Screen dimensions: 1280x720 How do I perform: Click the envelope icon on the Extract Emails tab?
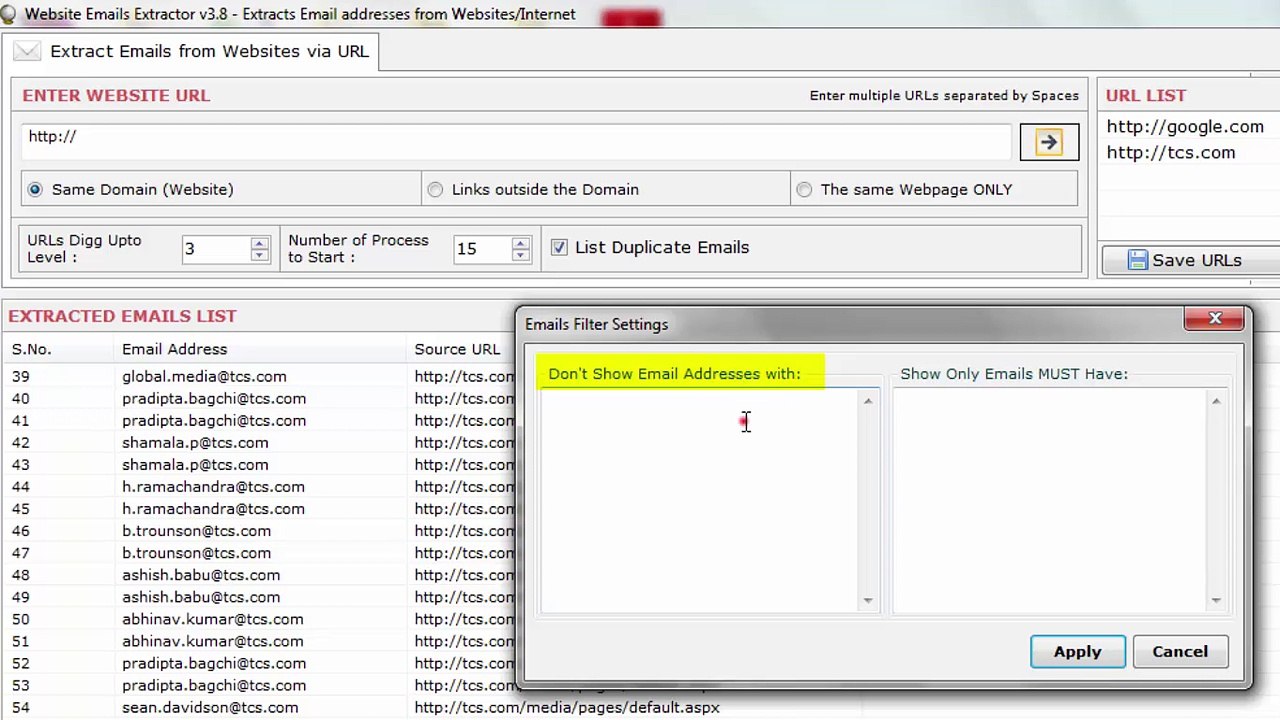point(27,51)
